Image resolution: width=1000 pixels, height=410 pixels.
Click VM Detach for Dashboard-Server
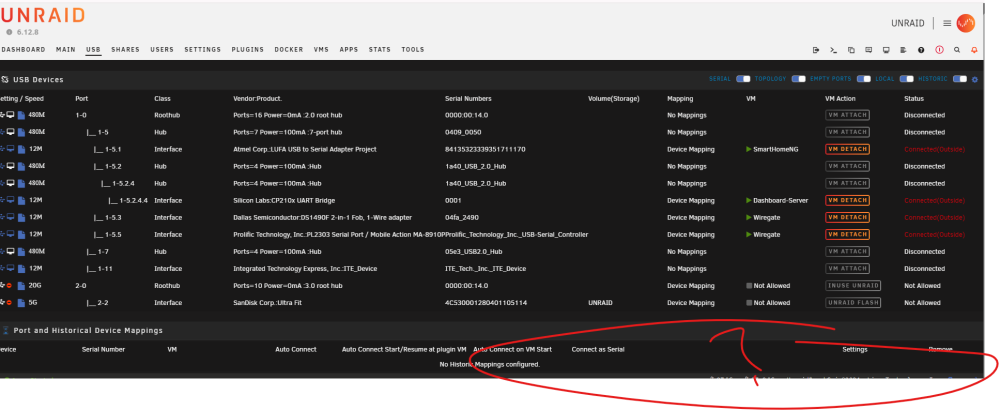(847, 200)
